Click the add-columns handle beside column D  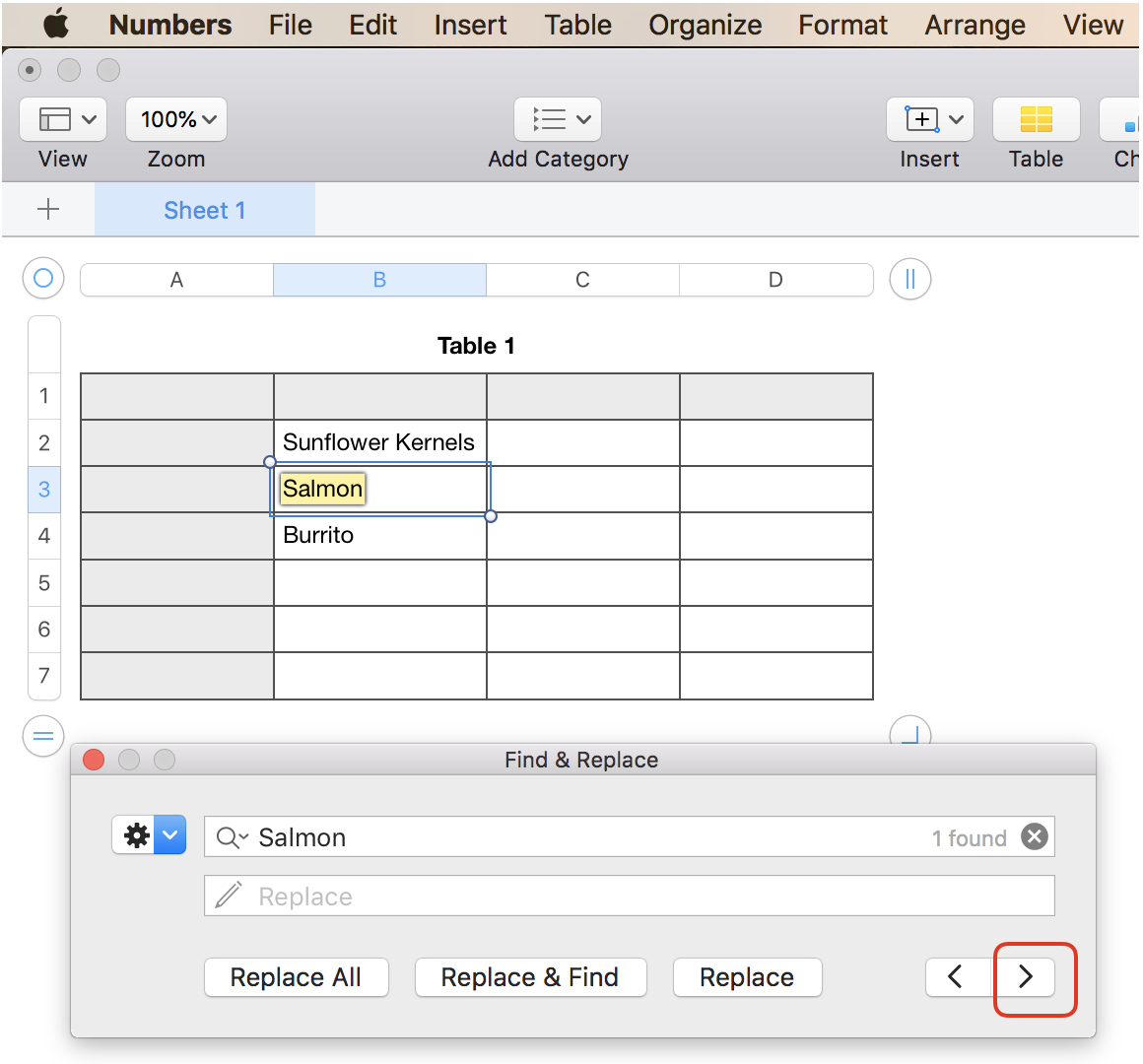click(909, 279)
